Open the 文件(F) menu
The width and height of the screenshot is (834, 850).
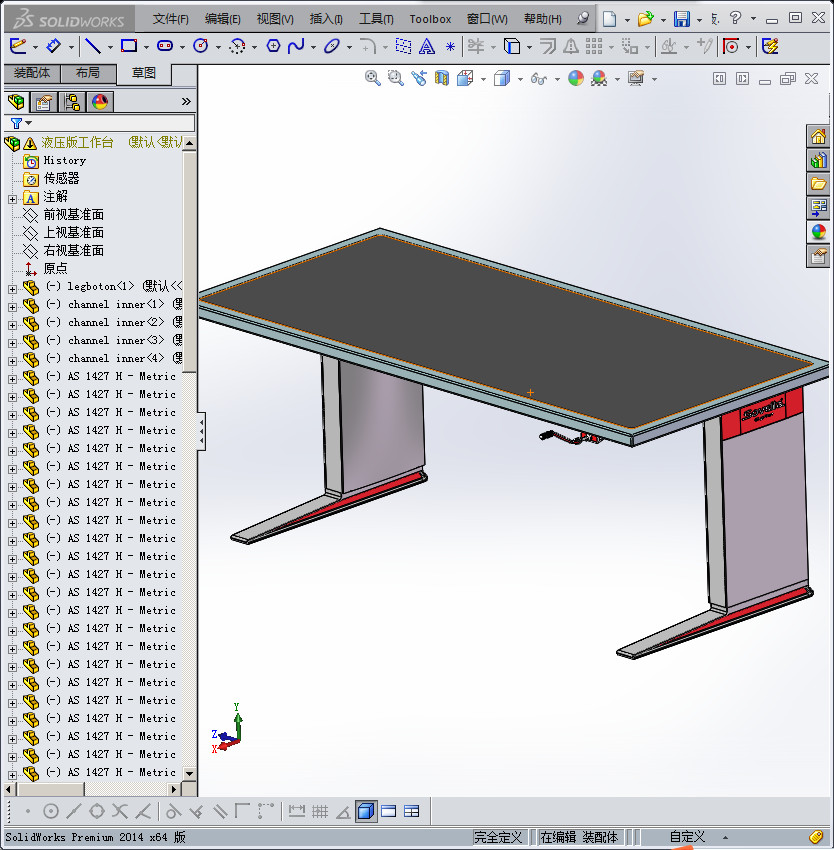[170, 19]
